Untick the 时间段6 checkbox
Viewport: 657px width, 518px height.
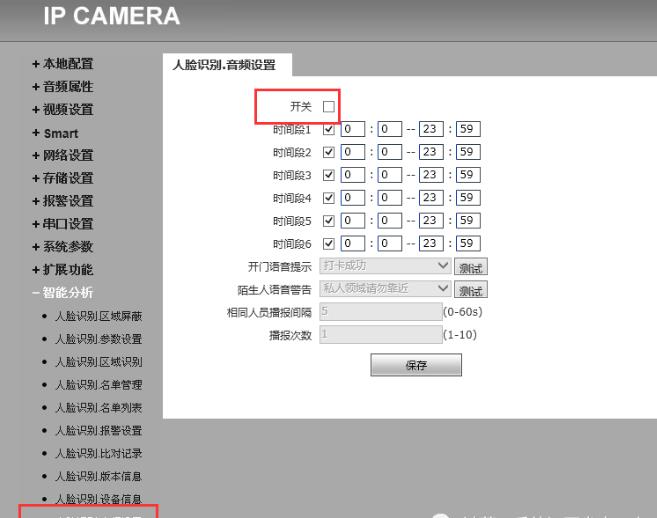(x=328, y=243)
